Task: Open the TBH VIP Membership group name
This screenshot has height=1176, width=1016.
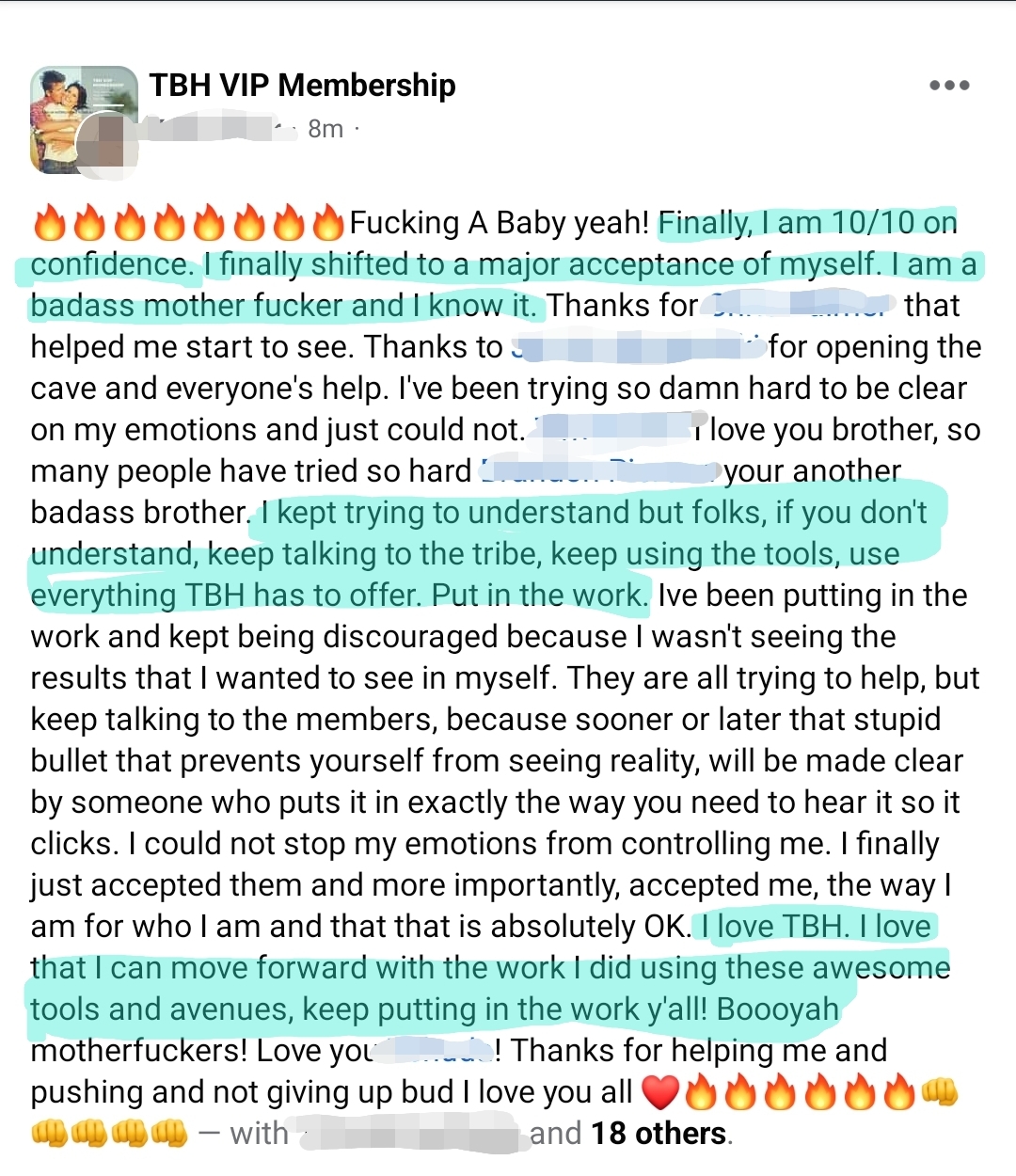Action: coord(302,86)
